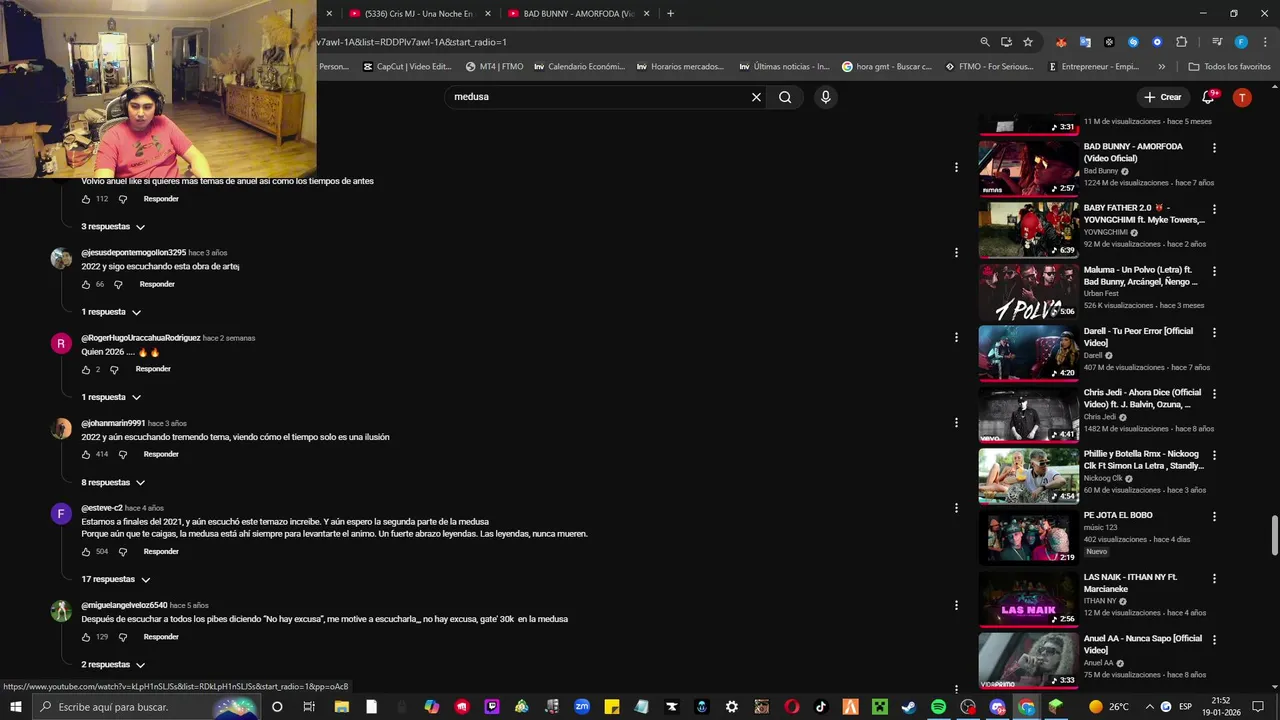Open 'LAS NAIK - ITHAN NY' thumbnail

(x=1028, y=598)
